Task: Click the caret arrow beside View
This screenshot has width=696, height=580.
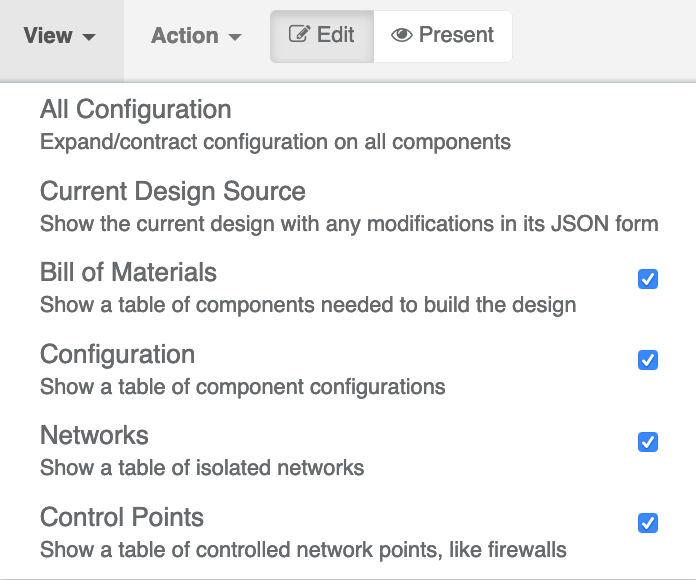Action: pyautogui.click(x=89, y=38)
